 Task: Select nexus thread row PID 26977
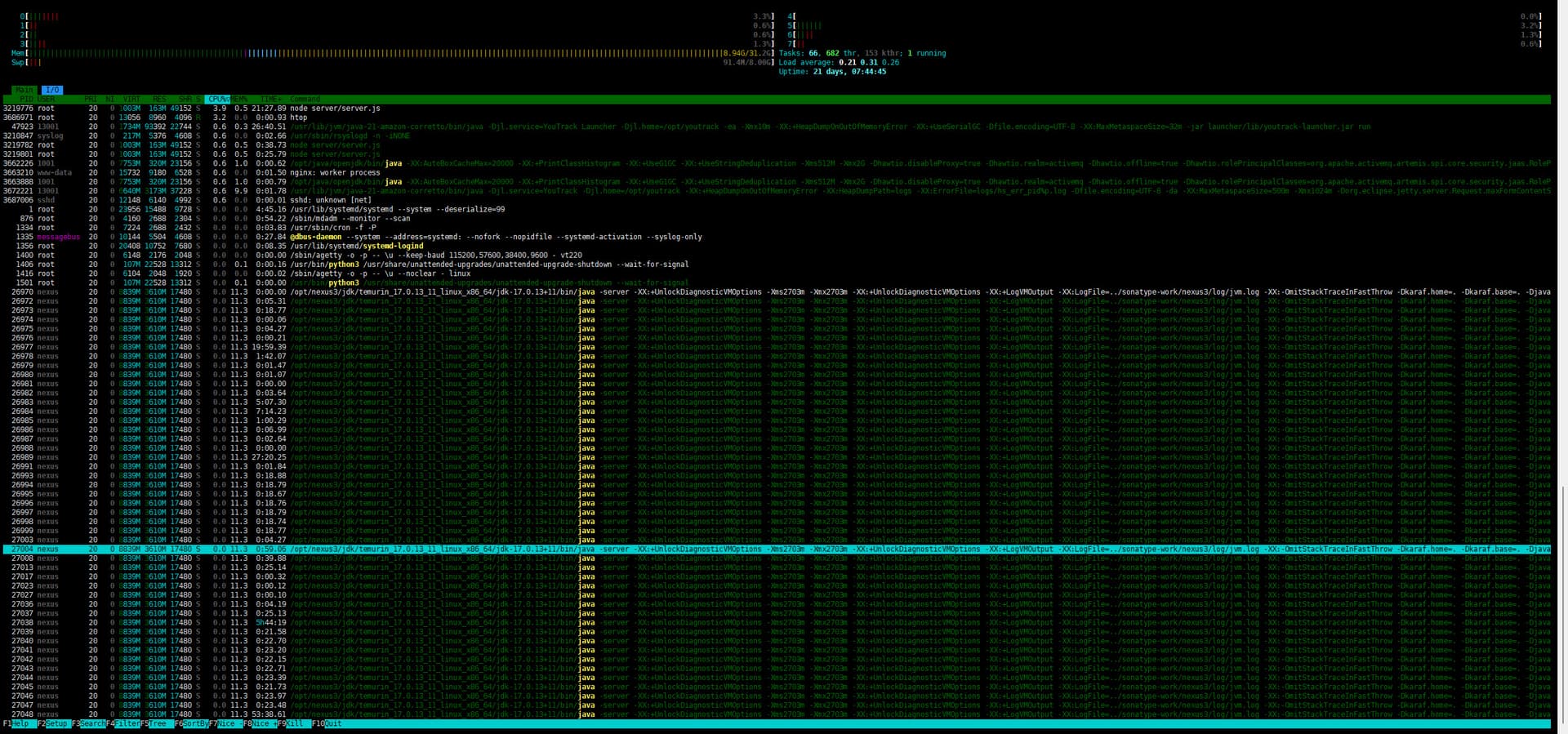(x=776, y=347)
